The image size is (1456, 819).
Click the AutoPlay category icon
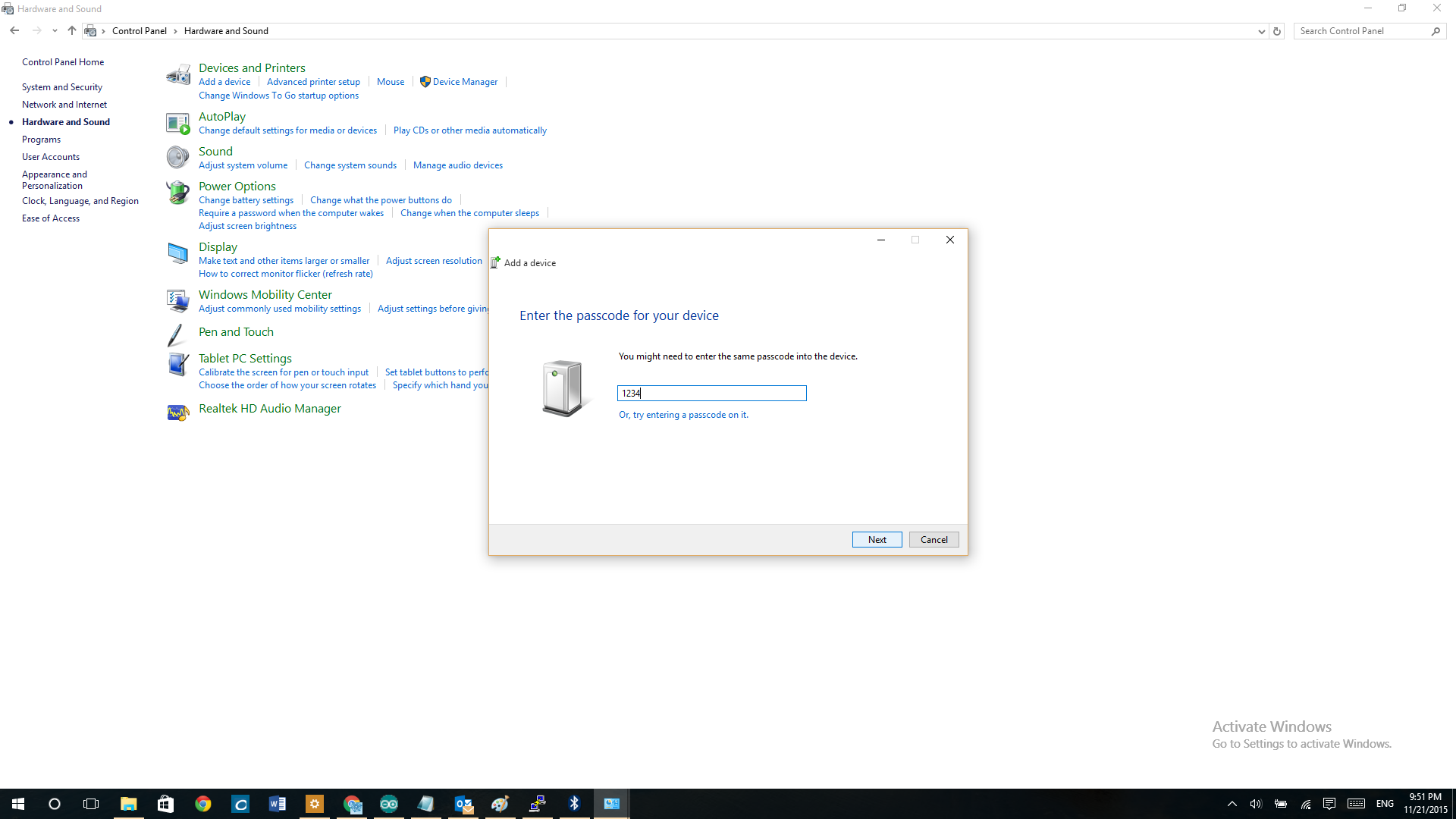(178, 122)
